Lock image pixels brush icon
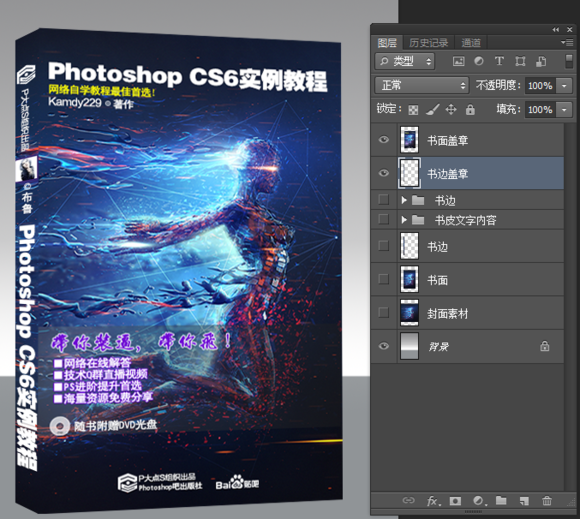The image size is (580, 519). tap(432, 109)
